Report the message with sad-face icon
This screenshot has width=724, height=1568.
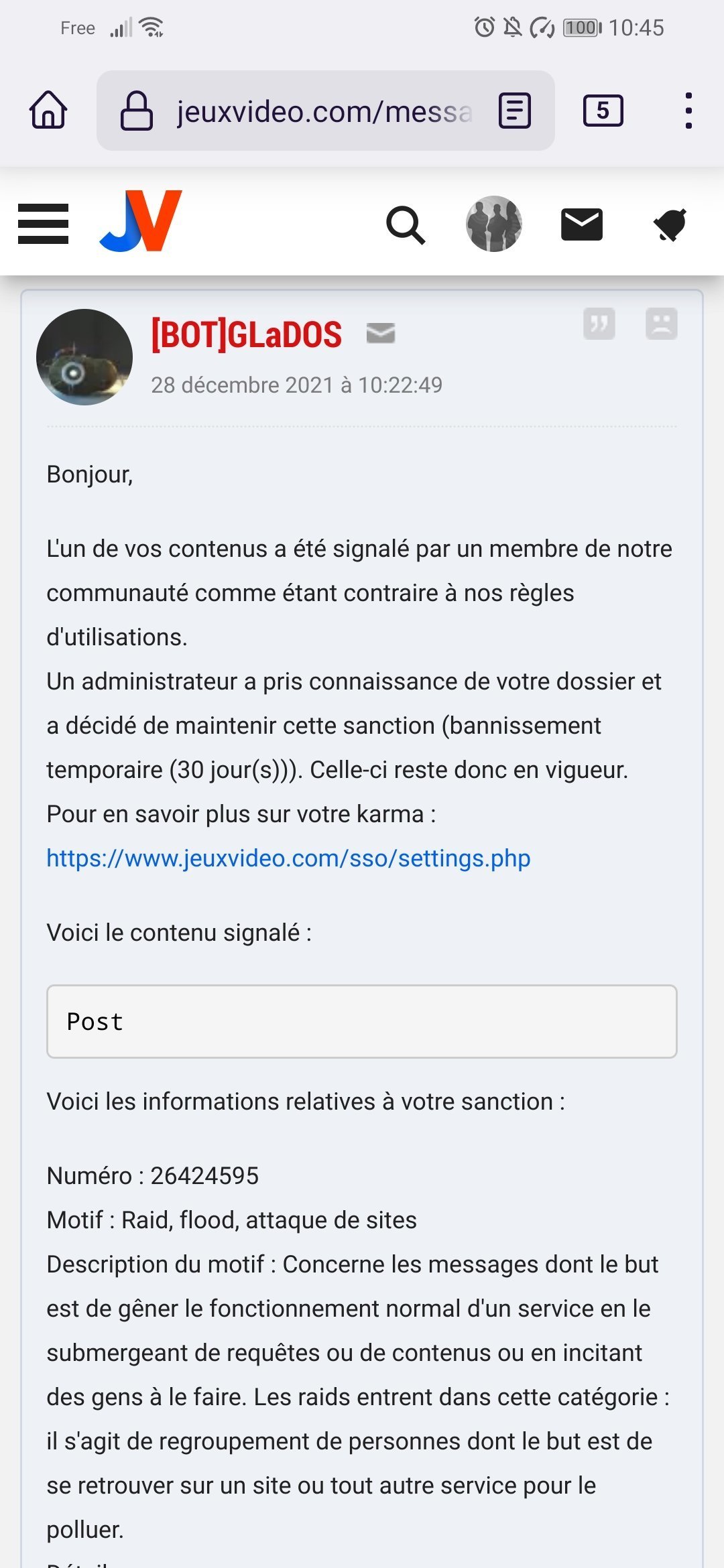661,324
